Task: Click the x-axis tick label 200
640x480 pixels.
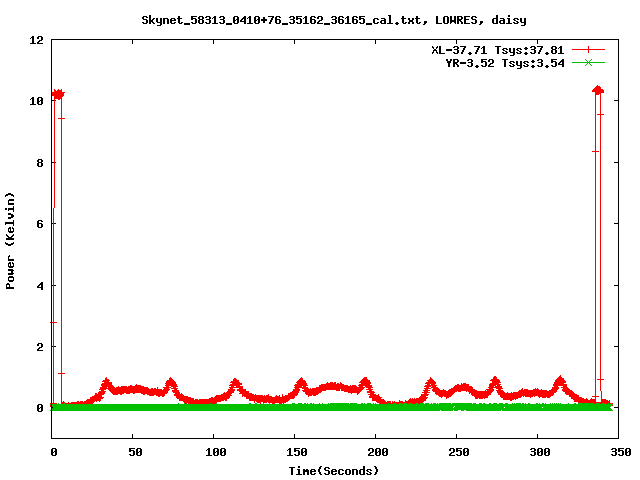Action: (378, 452)
